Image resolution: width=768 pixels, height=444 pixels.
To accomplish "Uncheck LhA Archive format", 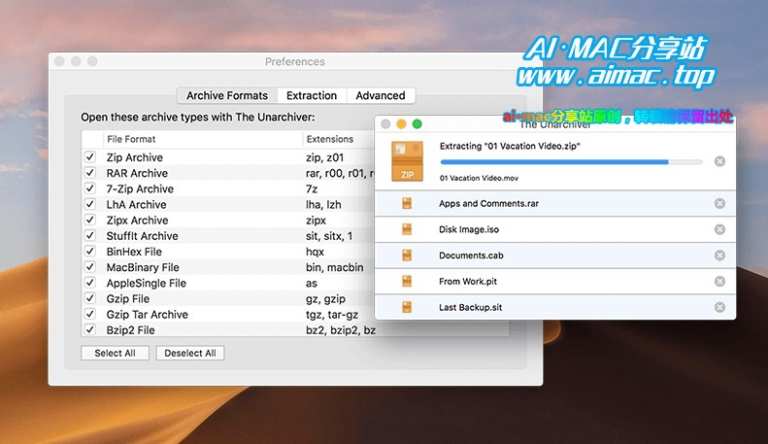I will (90, 204).
